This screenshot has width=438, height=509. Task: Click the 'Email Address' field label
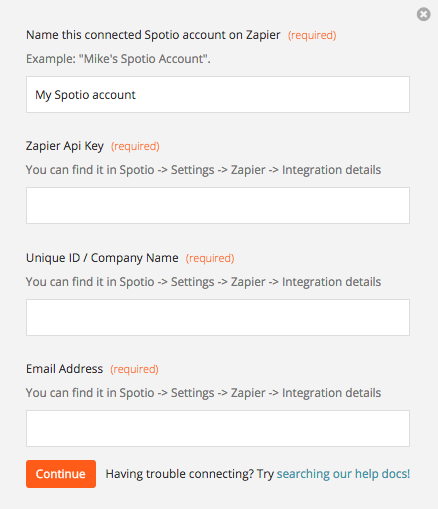coord(64,369)
